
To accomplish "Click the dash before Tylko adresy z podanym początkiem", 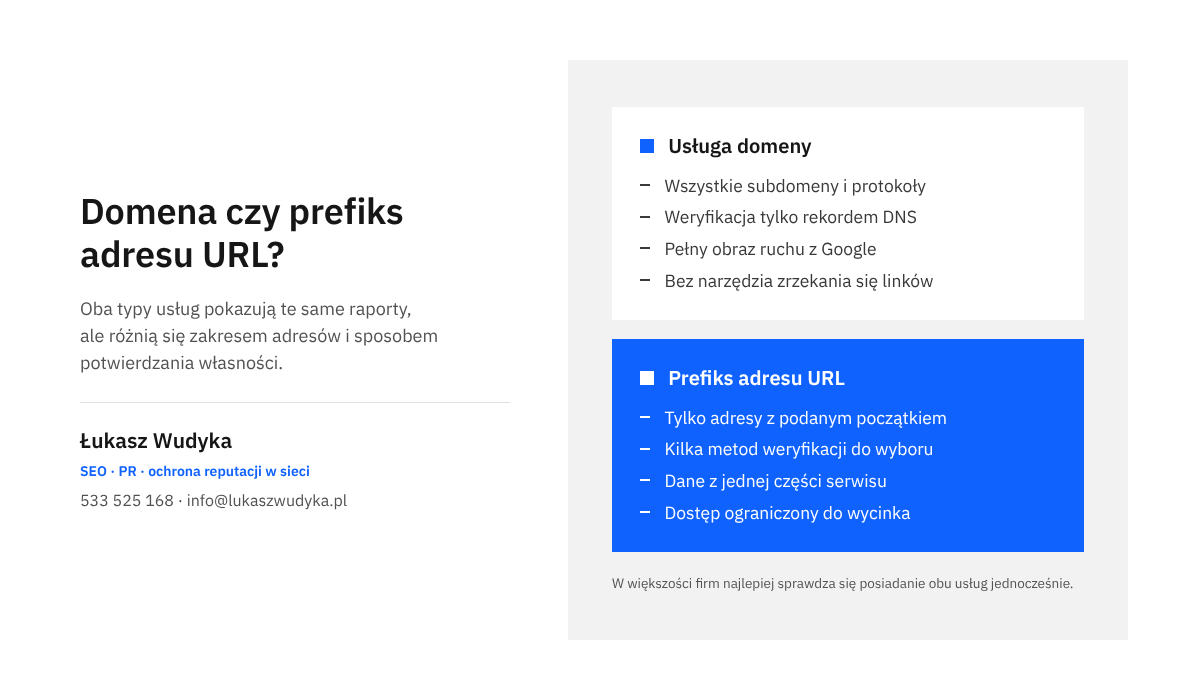I will pyautogui.click(x=645, y=417).
